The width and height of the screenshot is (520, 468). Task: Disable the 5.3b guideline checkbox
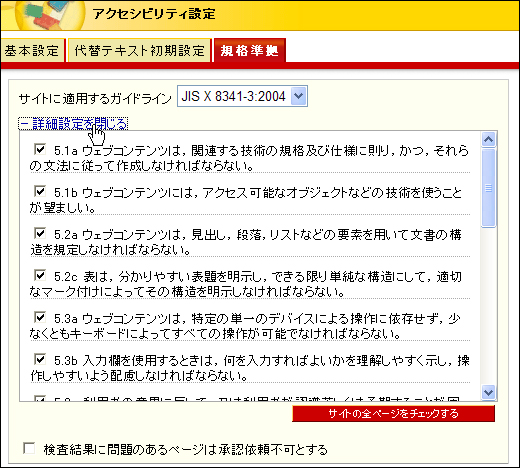tap(40, 359)
